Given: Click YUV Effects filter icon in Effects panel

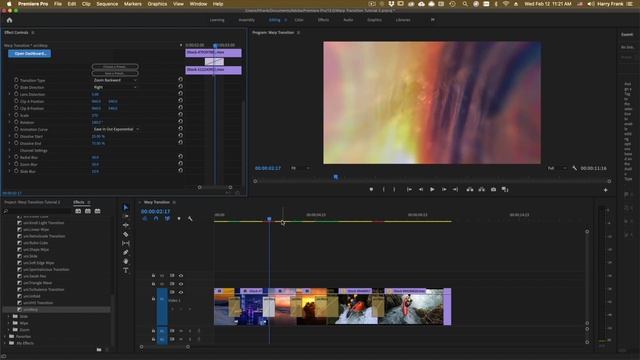Looking at the screenshot, I should 98,211.
